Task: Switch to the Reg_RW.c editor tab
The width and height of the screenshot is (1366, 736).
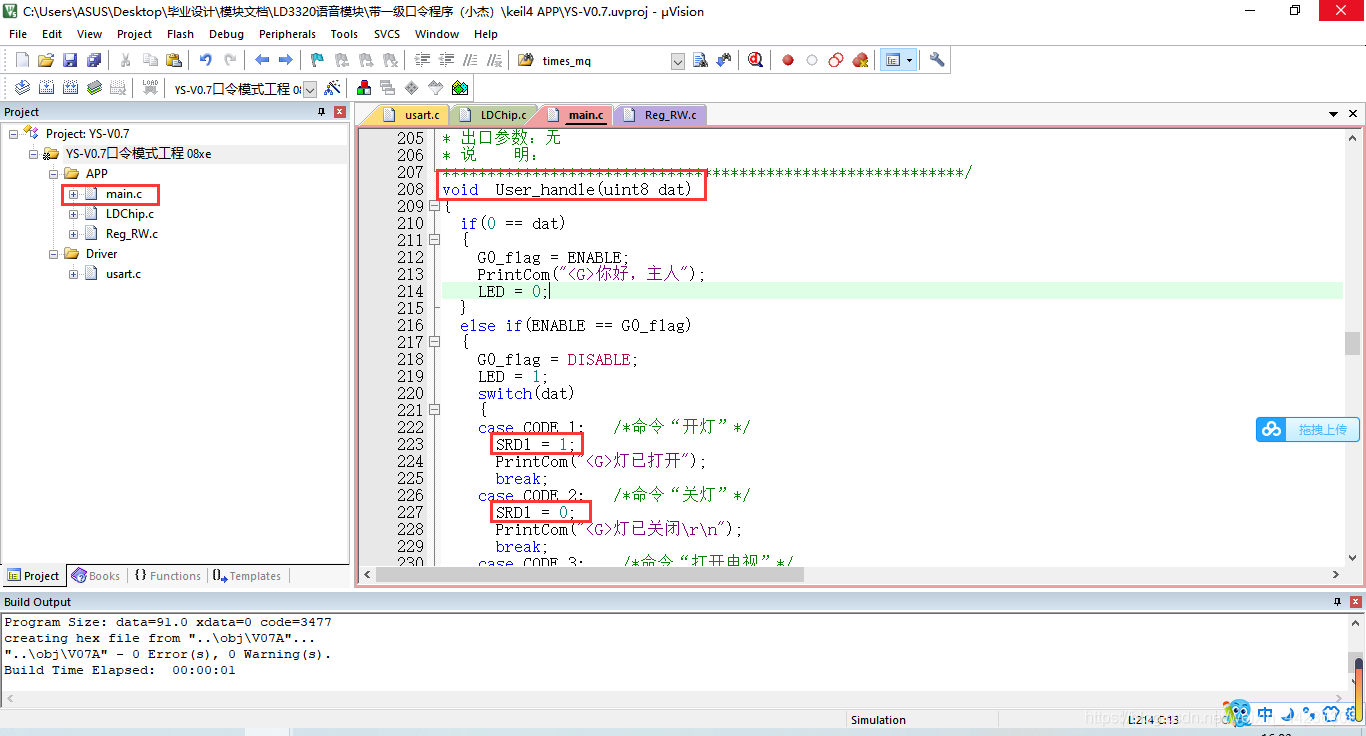Action: [x=660, y=115]
